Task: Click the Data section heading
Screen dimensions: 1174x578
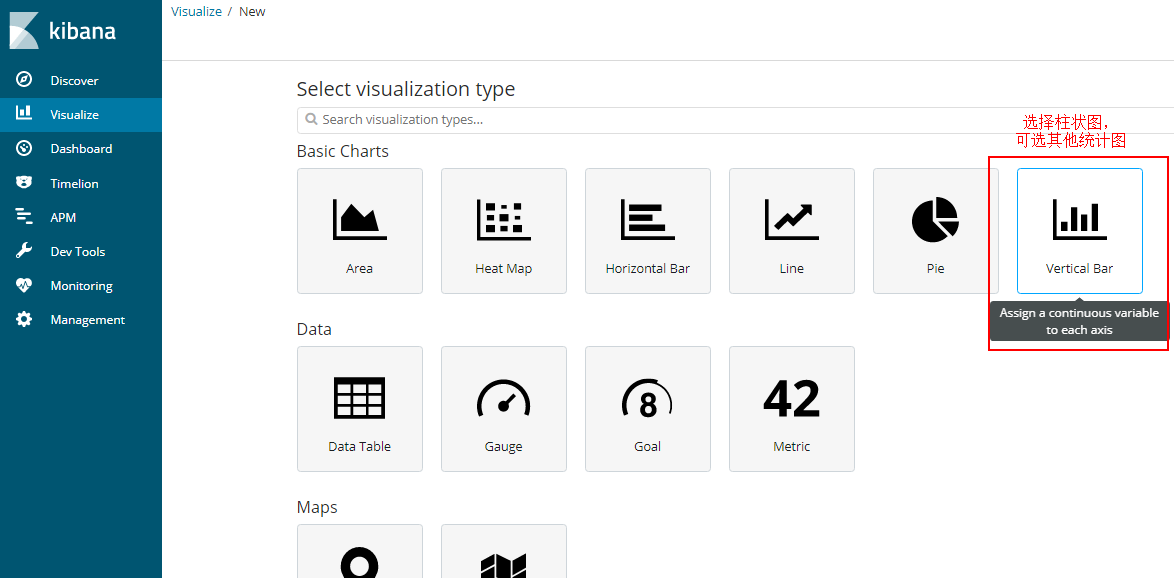Action: point(314,329)
